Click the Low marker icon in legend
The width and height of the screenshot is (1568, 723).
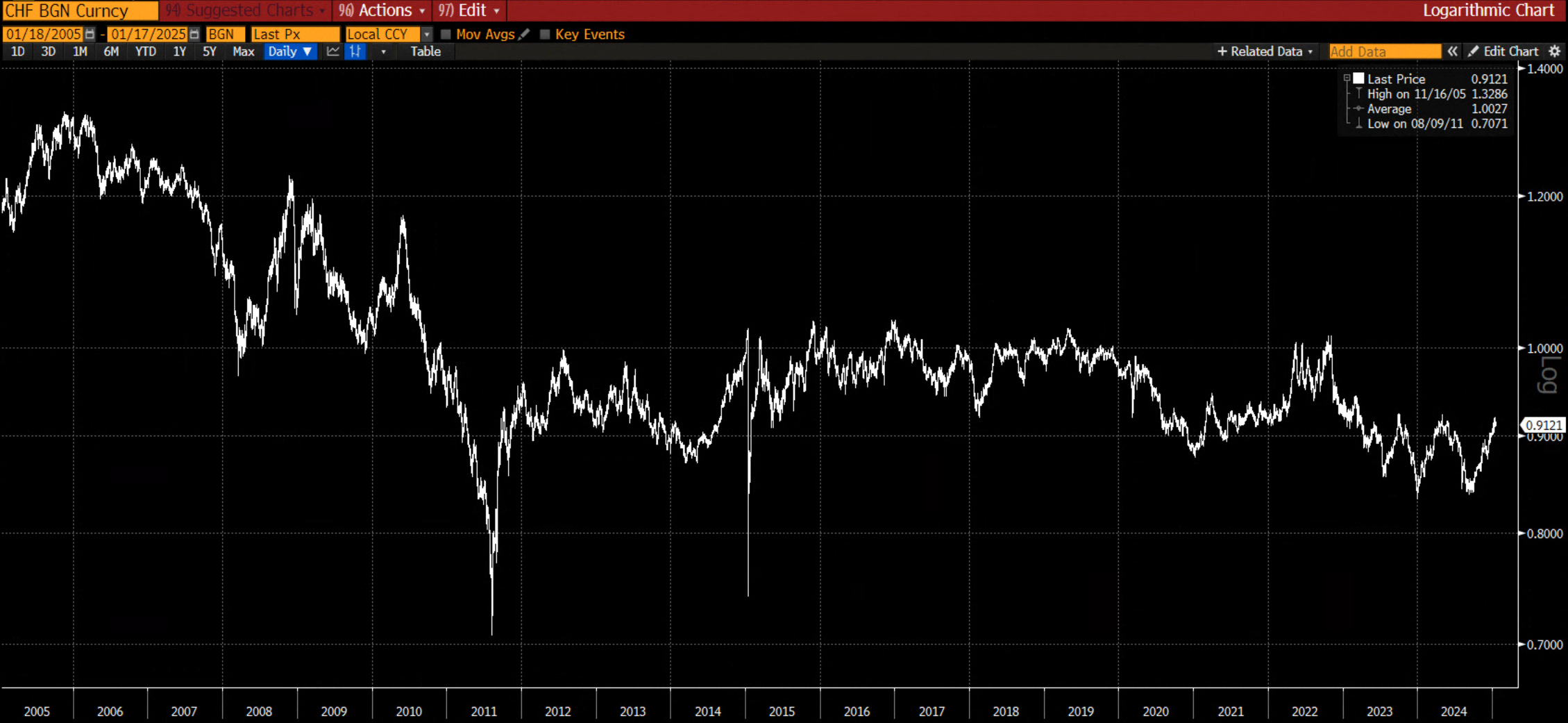coord(1358,124)
